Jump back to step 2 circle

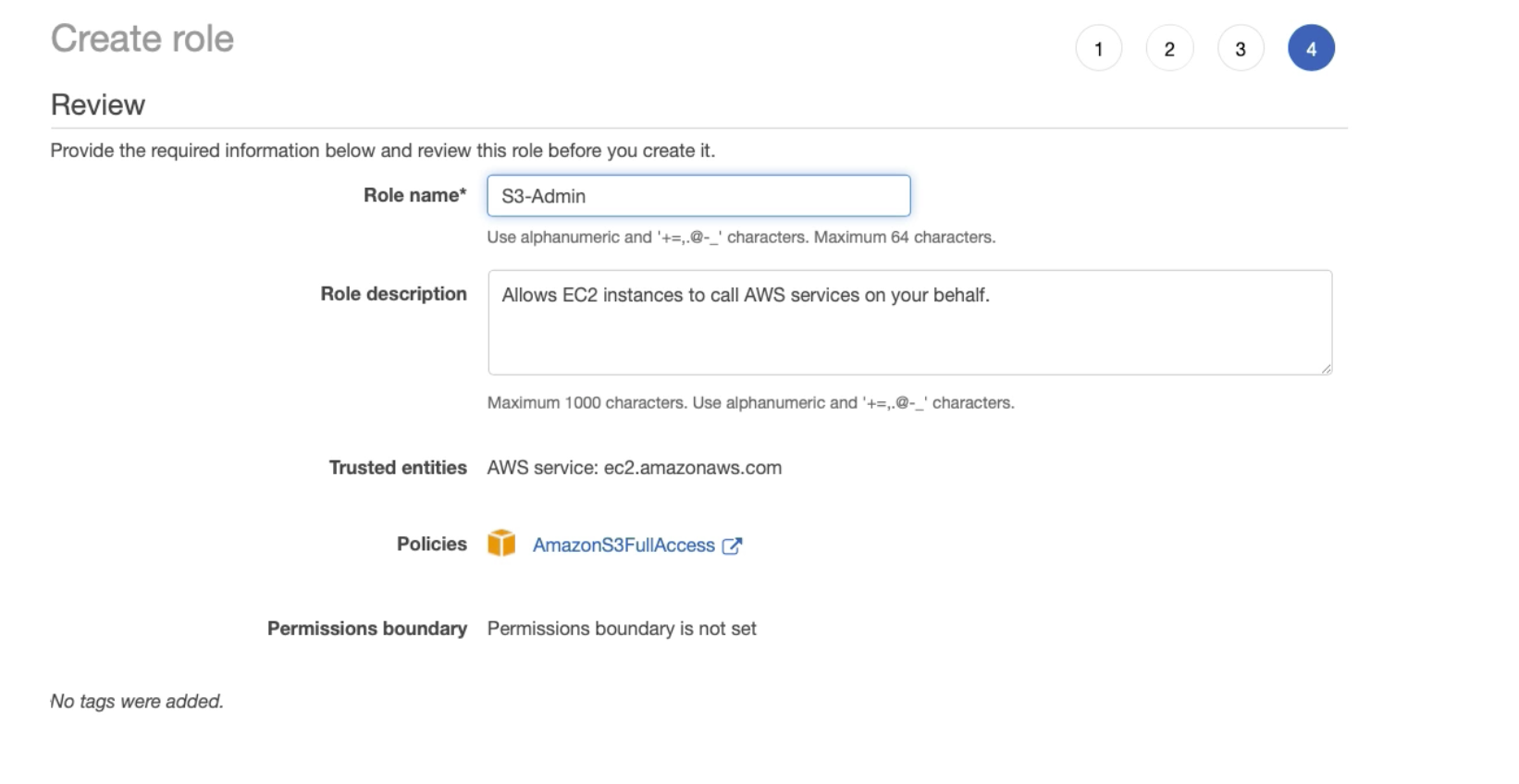1169,49
